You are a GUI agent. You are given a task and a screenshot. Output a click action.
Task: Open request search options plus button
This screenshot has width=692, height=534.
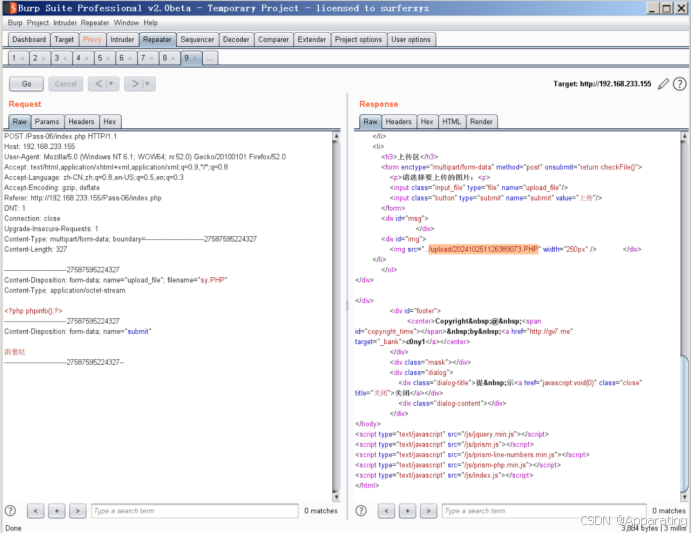point(56,511)
